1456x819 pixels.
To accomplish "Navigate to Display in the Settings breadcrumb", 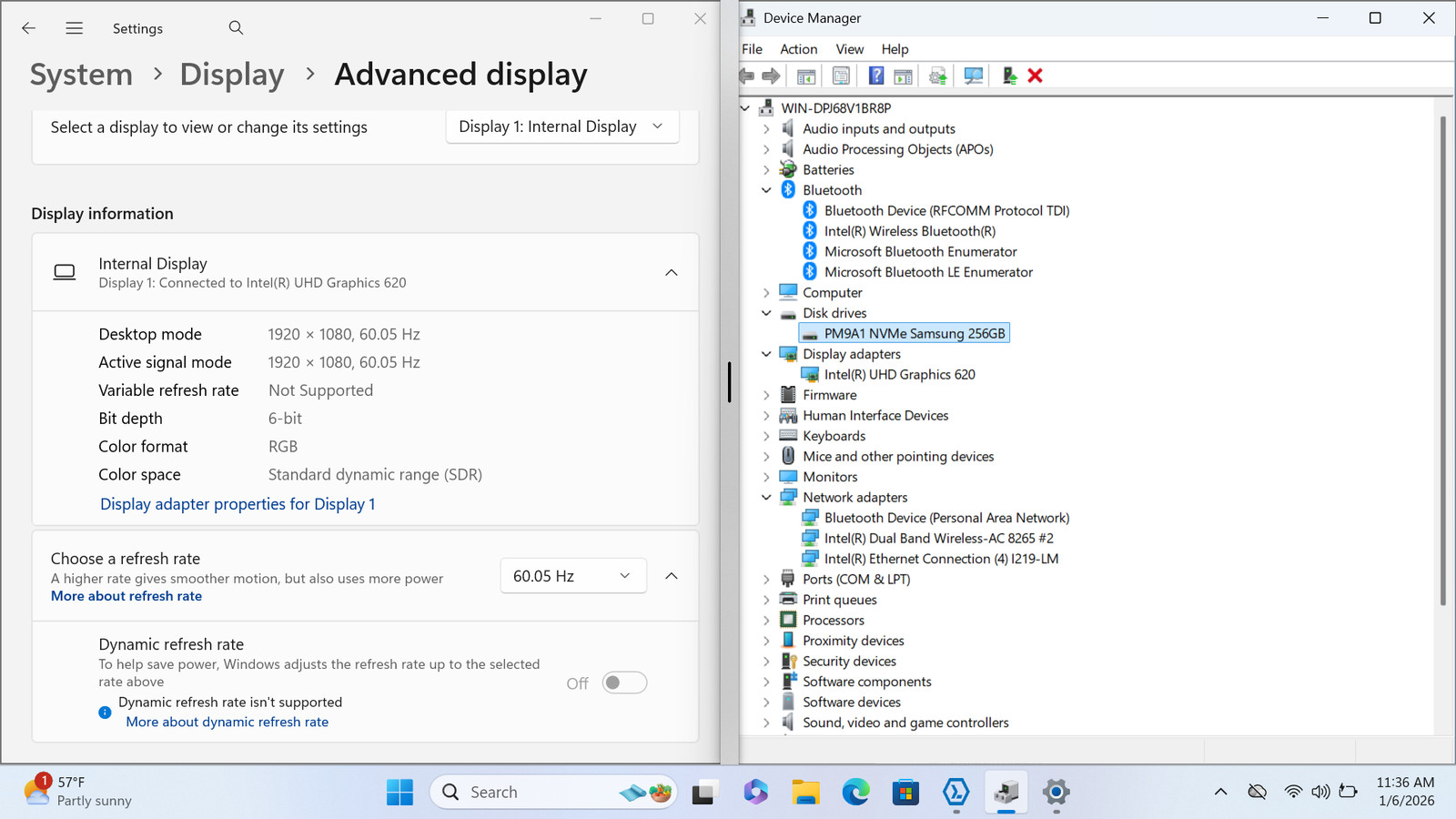I will [232, 75].
